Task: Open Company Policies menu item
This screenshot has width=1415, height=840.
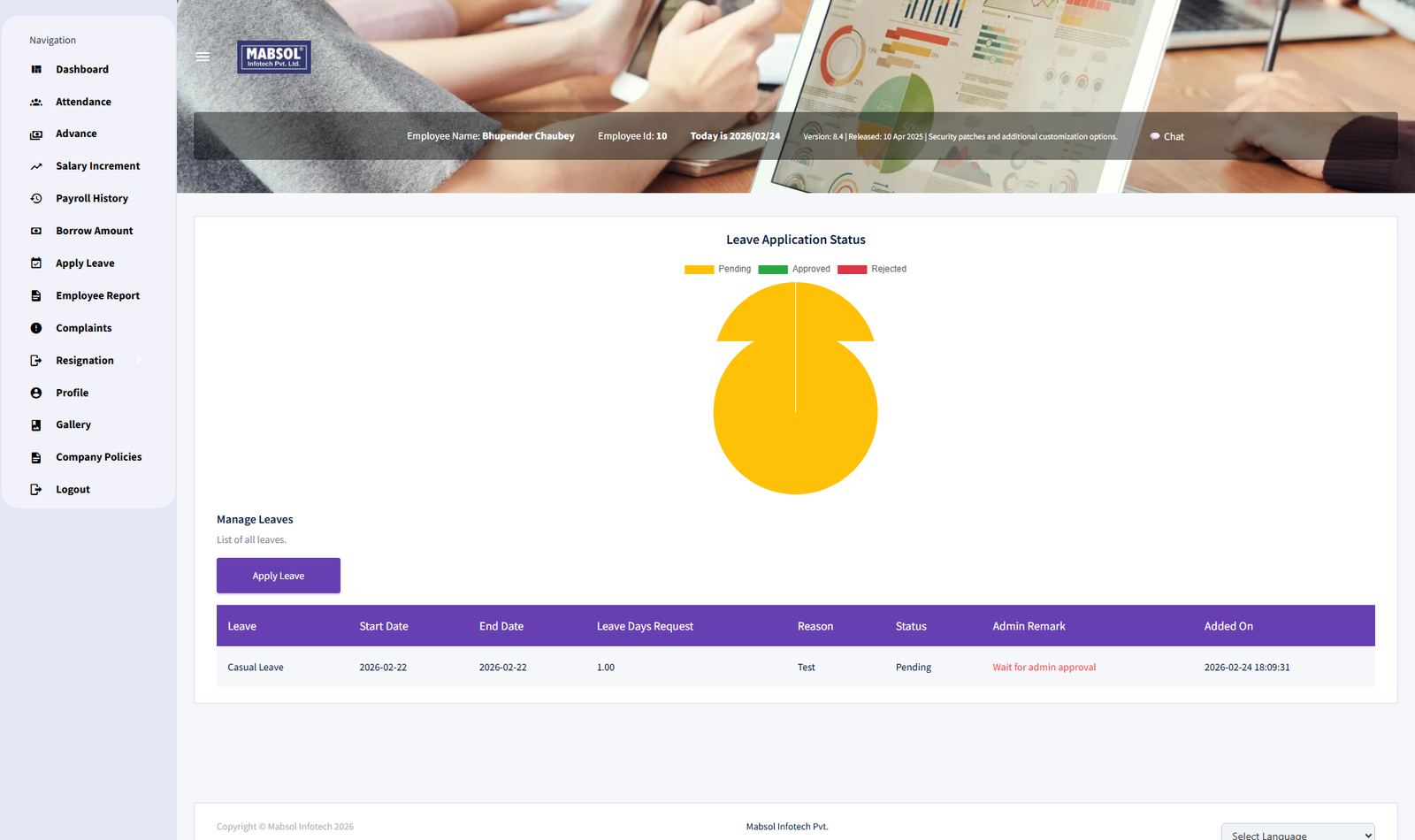Action: point(98,457)
